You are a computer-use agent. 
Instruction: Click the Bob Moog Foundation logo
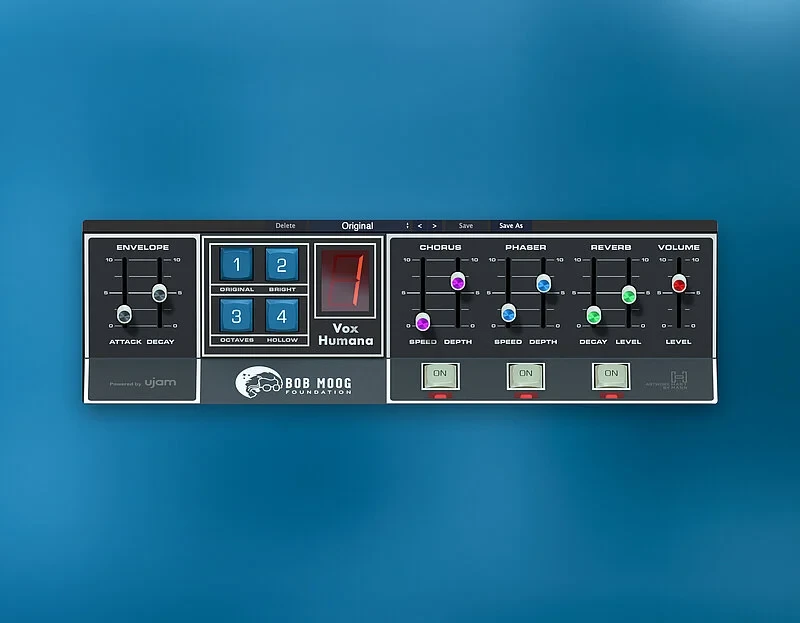click(x=294, y=383)
